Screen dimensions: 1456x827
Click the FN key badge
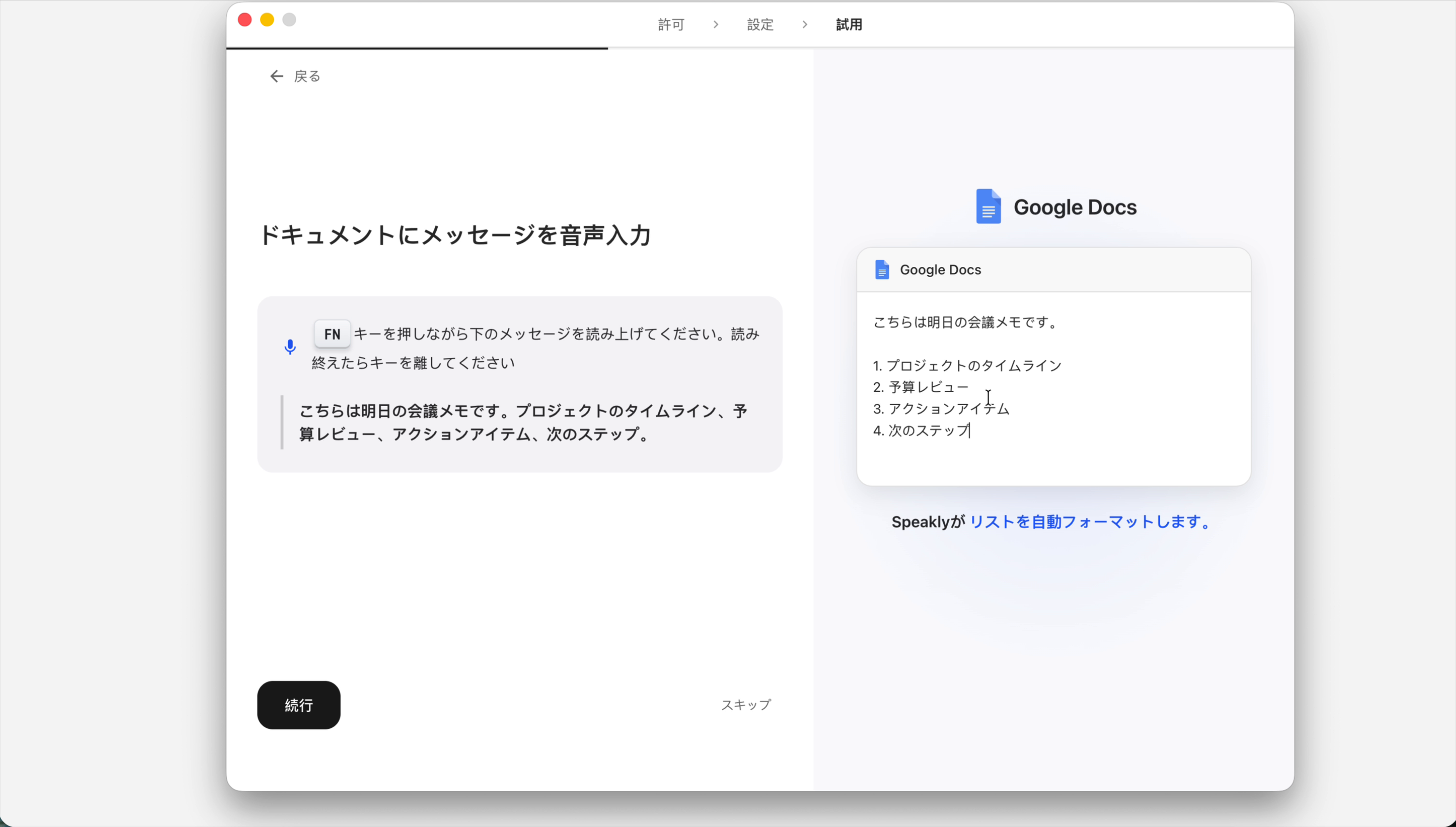[332, 334]
